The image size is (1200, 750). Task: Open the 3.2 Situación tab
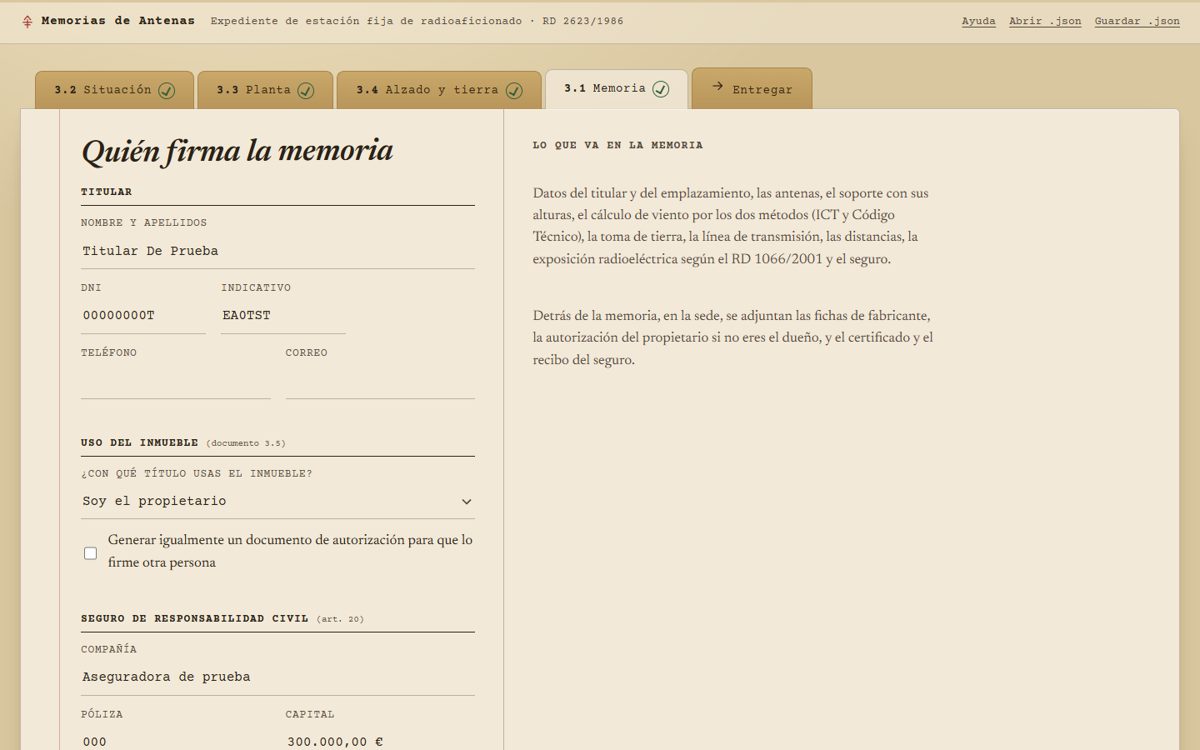pyautogui.click(x=114, y=90)
